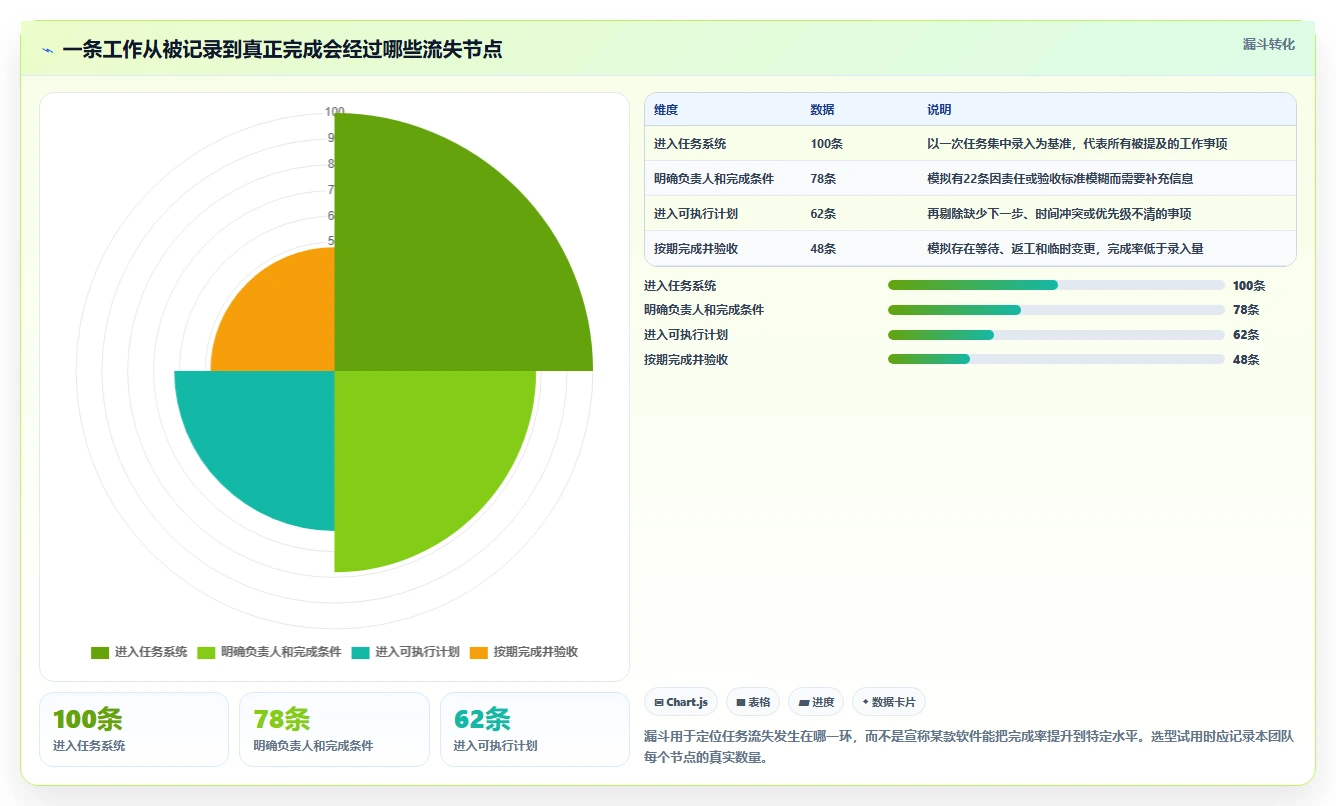The height and width of the screenshot is (806, 1336).
Task: Click the 按期完成并验收 progress bar
Action: [x=1056, y=359]
